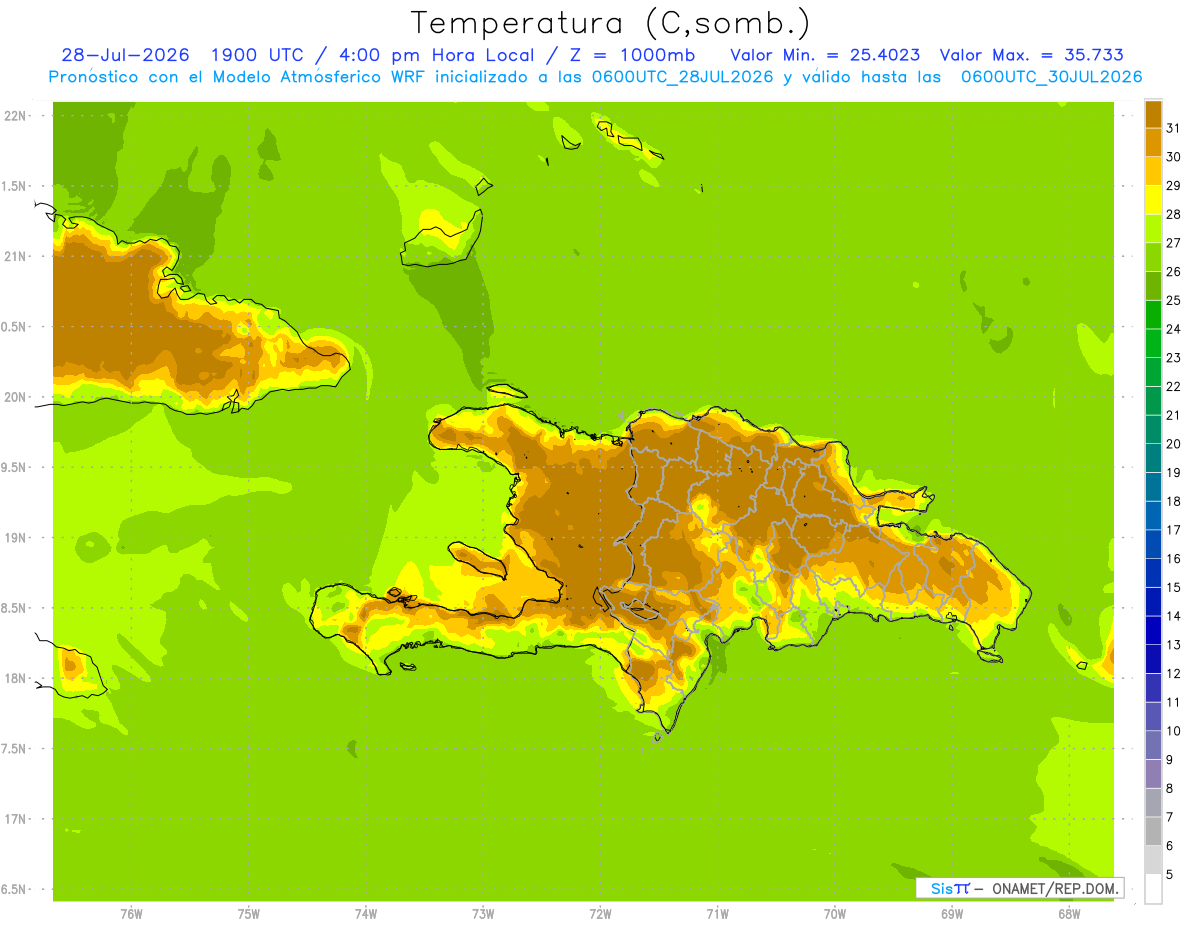Click the '19N' latitude label
The image size is (1200, 927).
16,538
